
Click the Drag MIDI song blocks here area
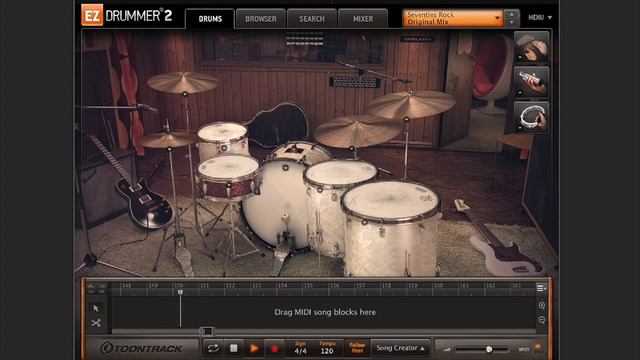coord(325,312)
